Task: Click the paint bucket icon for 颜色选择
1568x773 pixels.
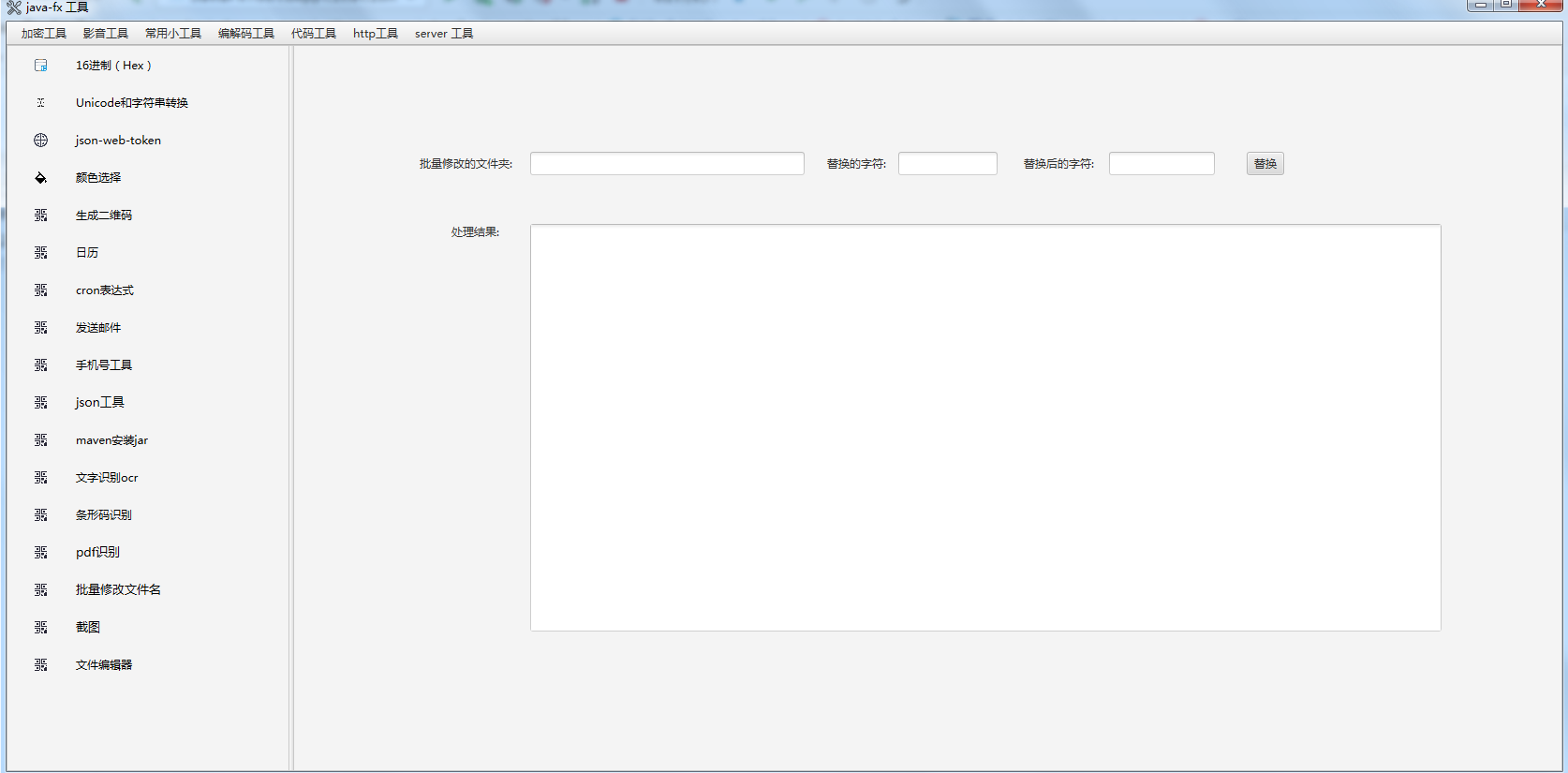Action: tap(40, 178)
